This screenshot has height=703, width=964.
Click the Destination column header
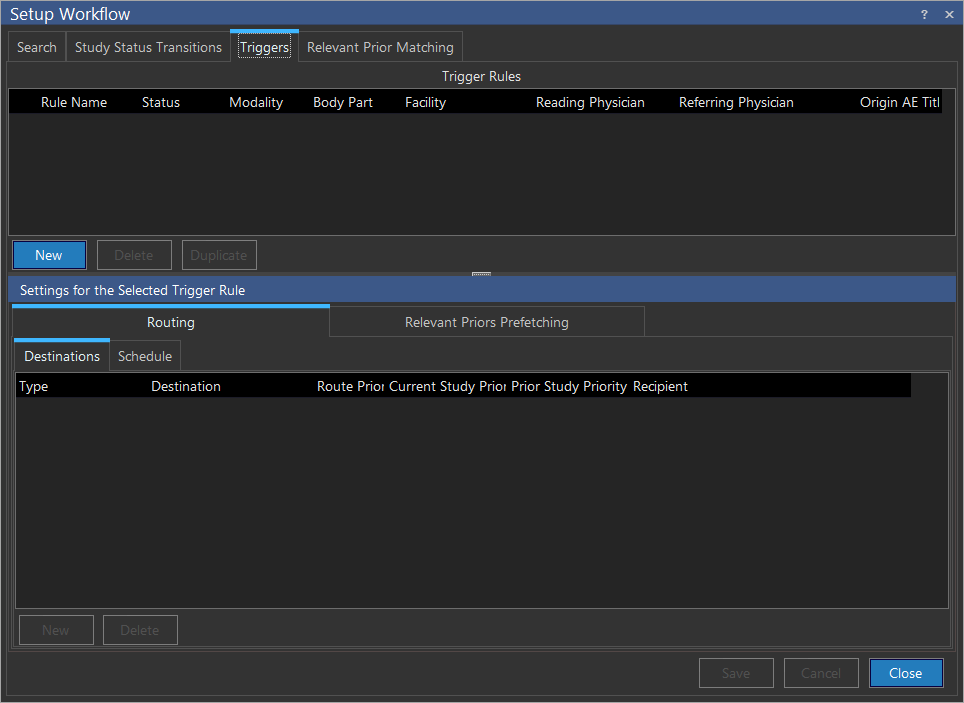(186, 386)
